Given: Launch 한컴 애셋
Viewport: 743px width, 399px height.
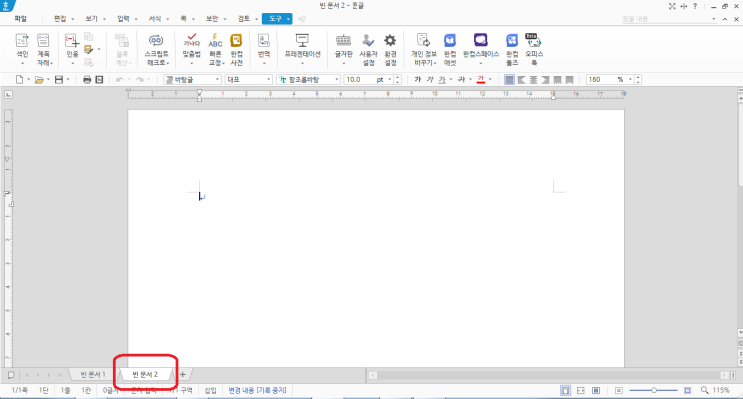Looking at the screenshot, I should [x=450, y=49].
